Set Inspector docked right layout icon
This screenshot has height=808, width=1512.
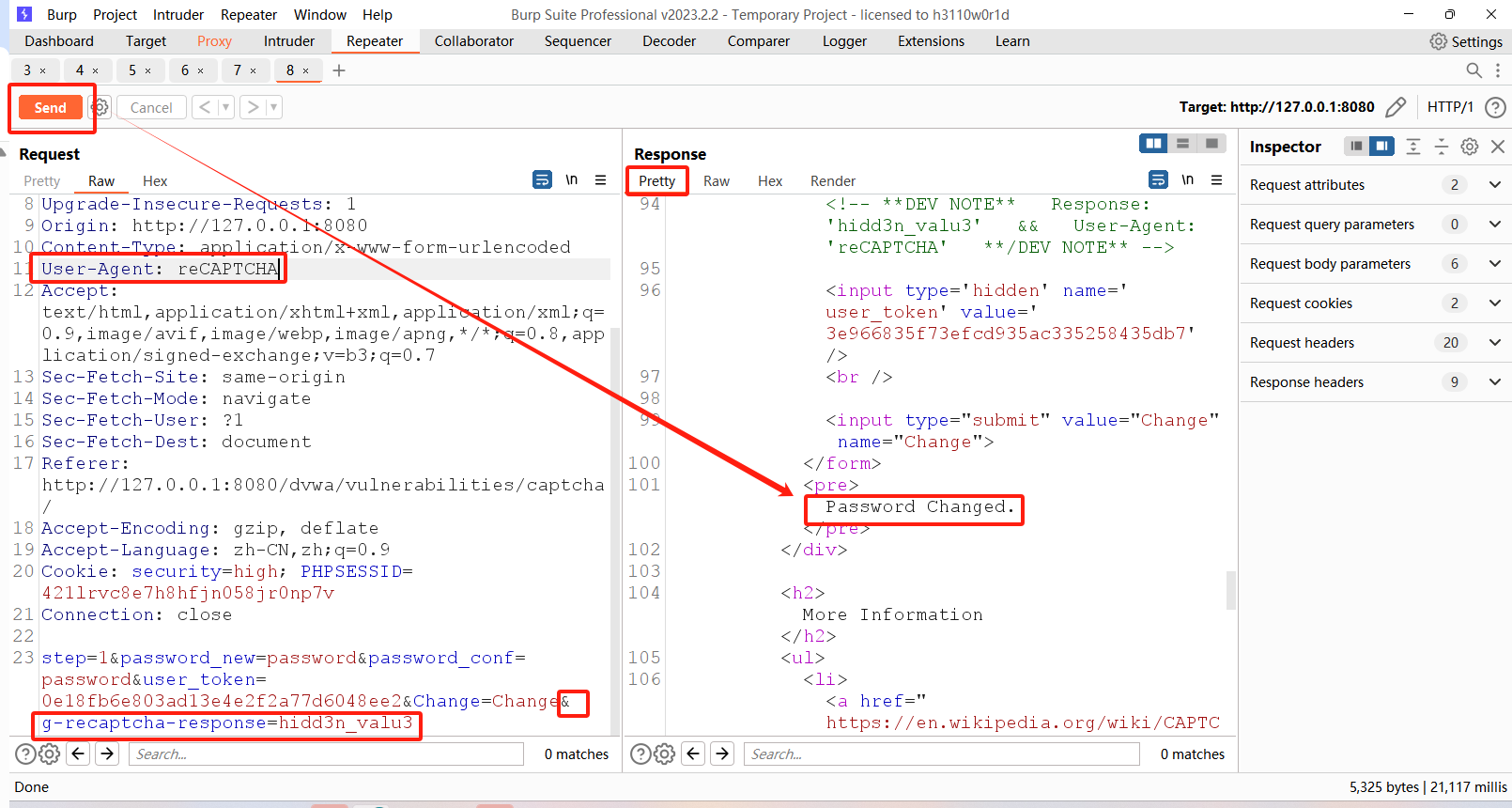[x=1381, y=146]
